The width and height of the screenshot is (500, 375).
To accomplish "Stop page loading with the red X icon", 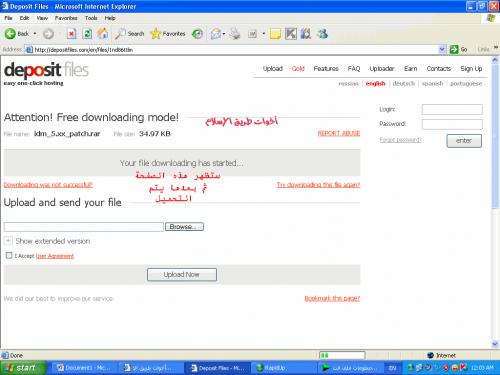I will (71, 34).
